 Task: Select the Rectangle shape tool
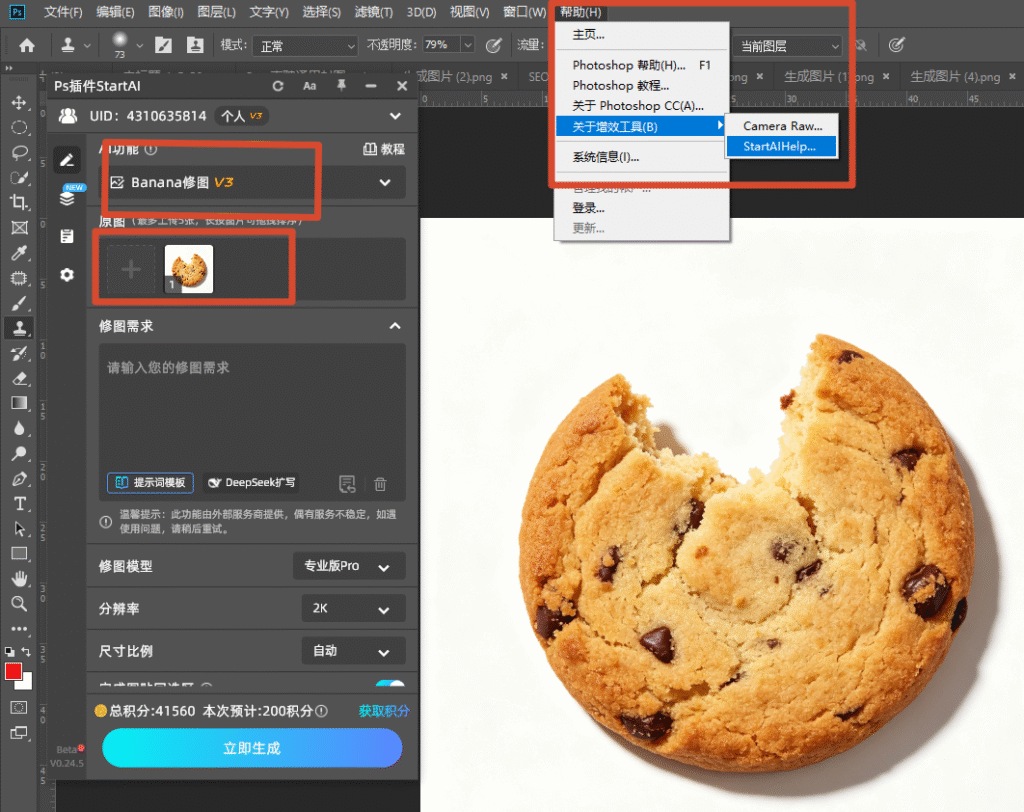pos(19,554)
